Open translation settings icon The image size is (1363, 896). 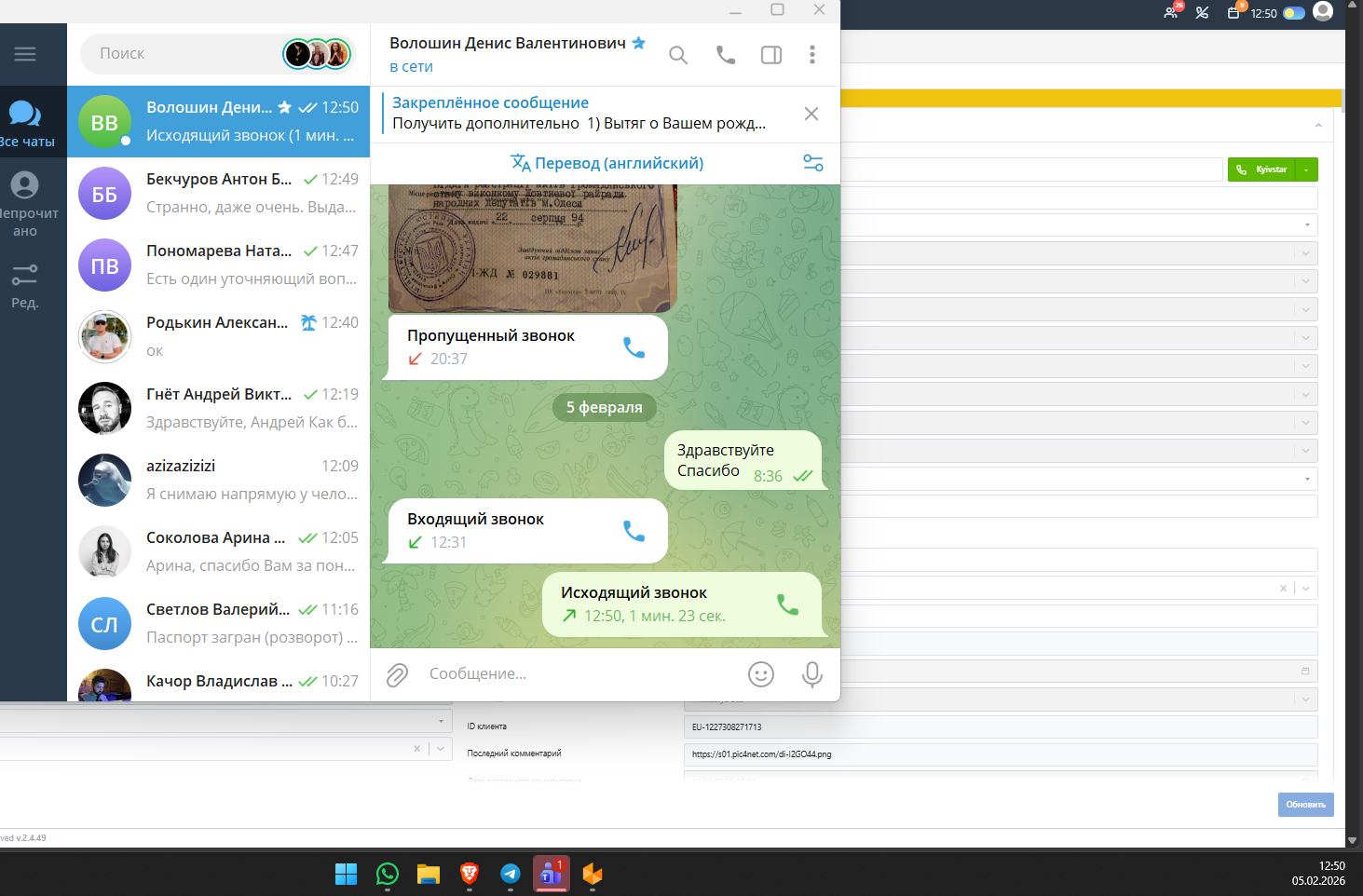tap(813, 163)
